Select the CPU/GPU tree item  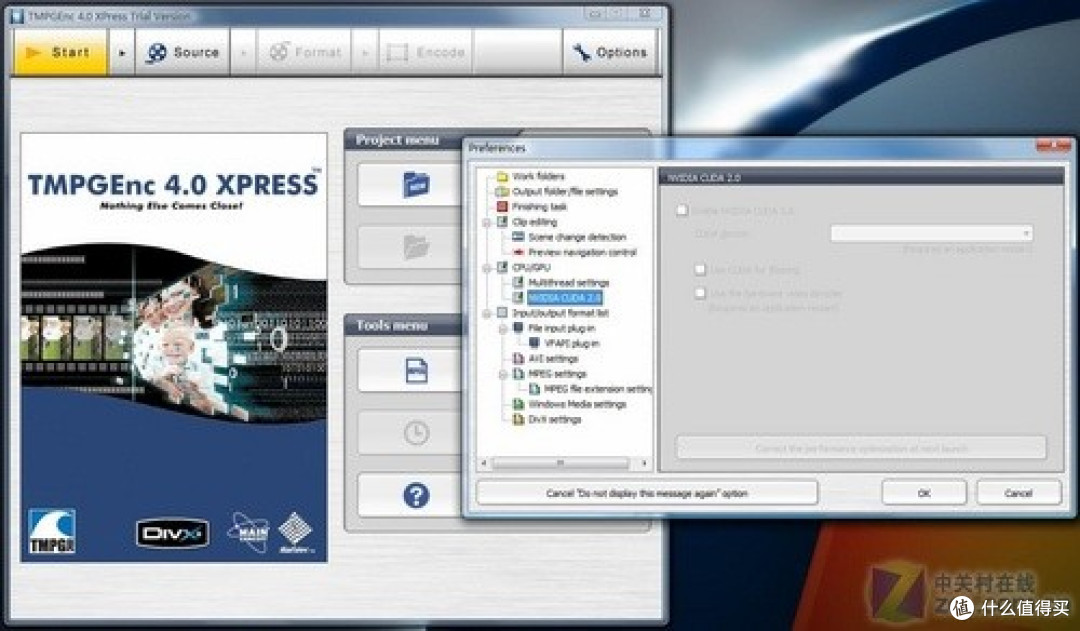click(x=531, y=267)
